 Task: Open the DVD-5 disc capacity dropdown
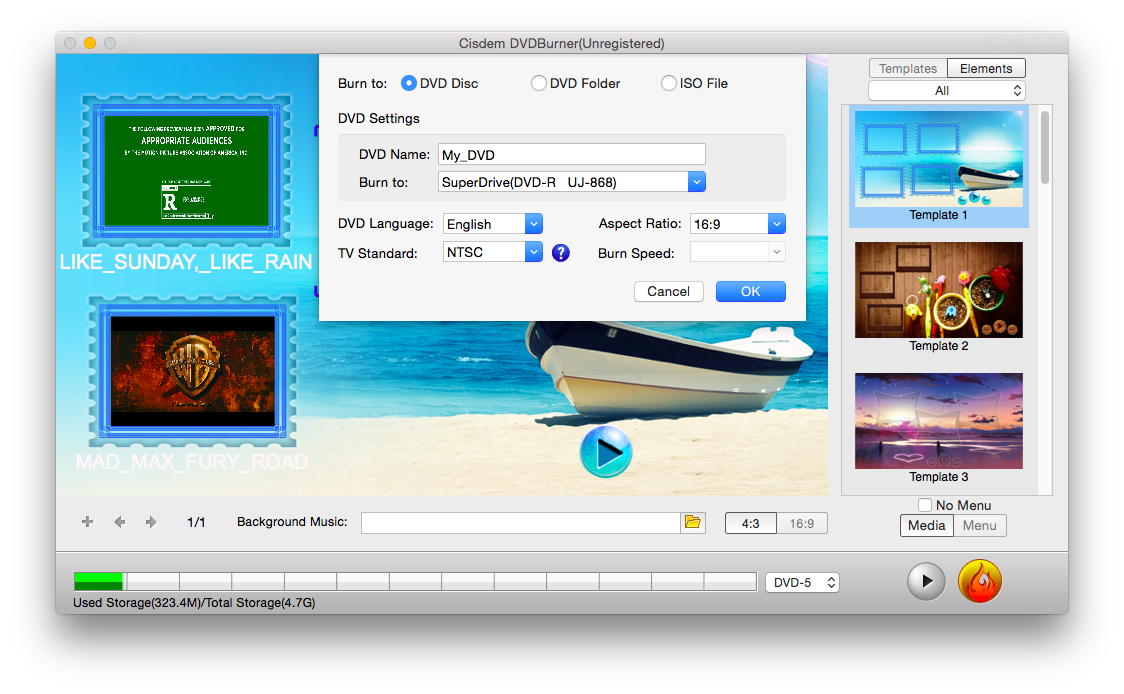coord(802,581)
